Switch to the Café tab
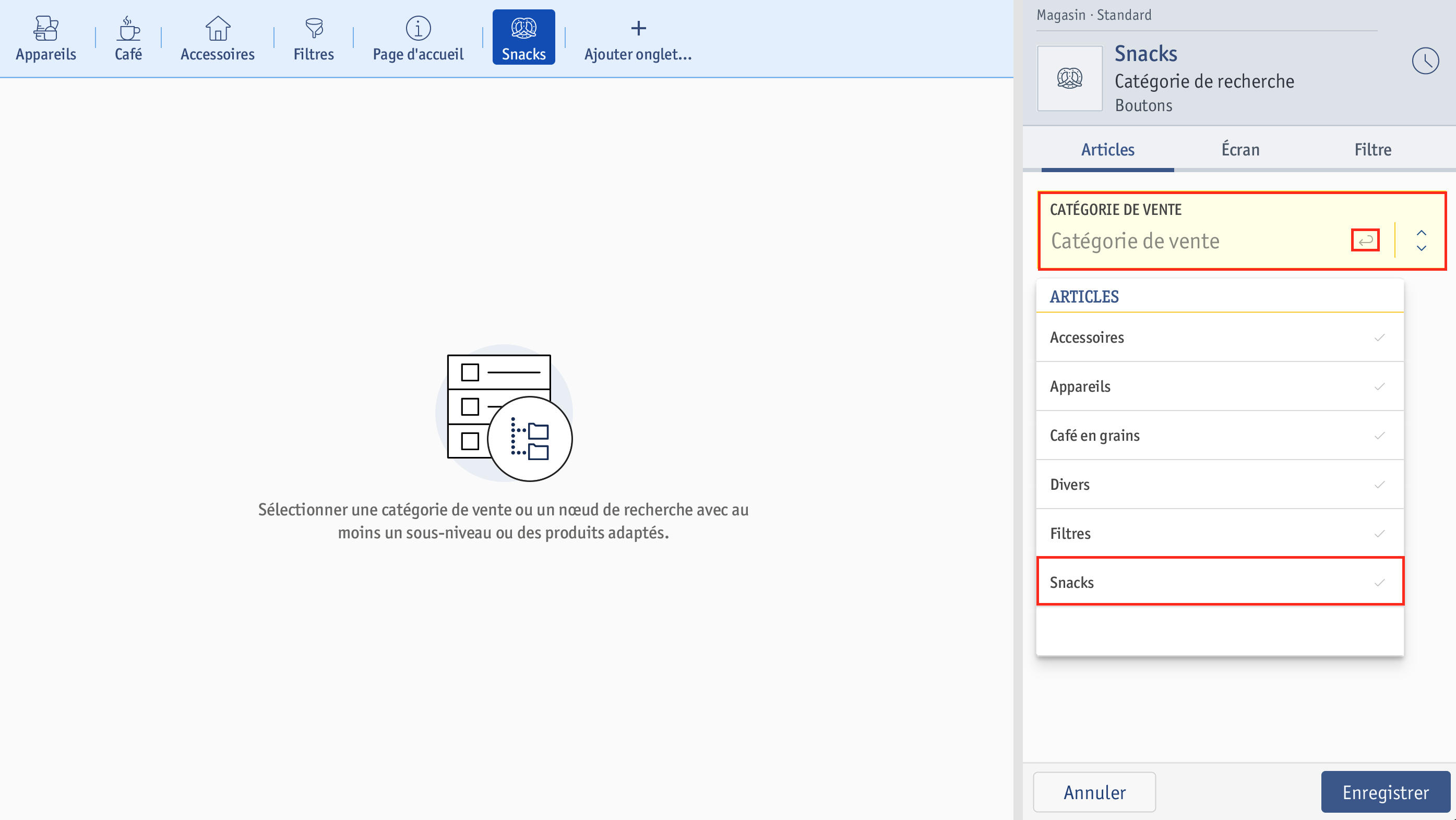Viewport: 1456px width, 820px height. (128, 38)
